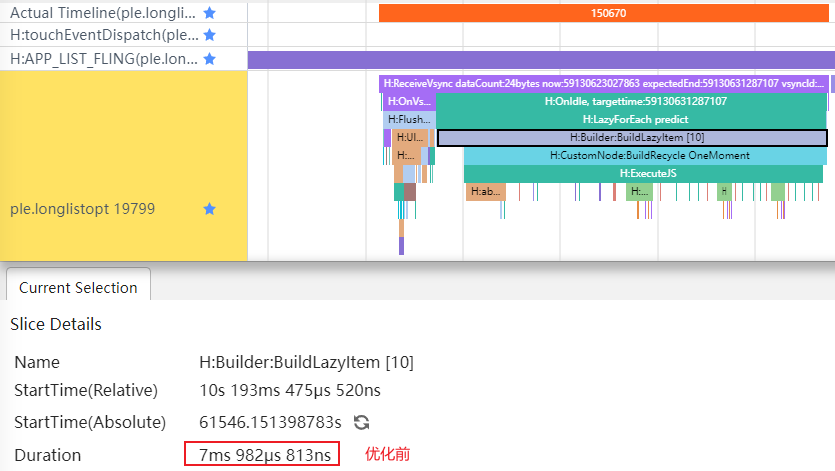
Task: Click the Actual Timeline row label
Action: (x=100, y=13)
